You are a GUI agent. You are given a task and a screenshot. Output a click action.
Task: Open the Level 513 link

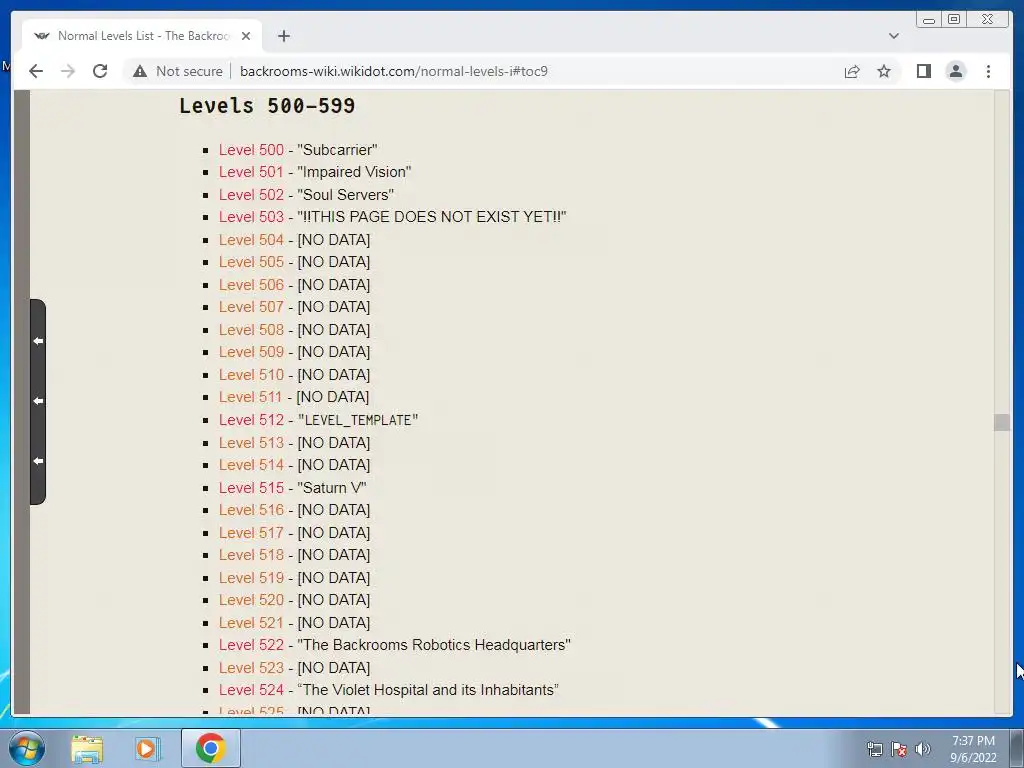(251, 443)
